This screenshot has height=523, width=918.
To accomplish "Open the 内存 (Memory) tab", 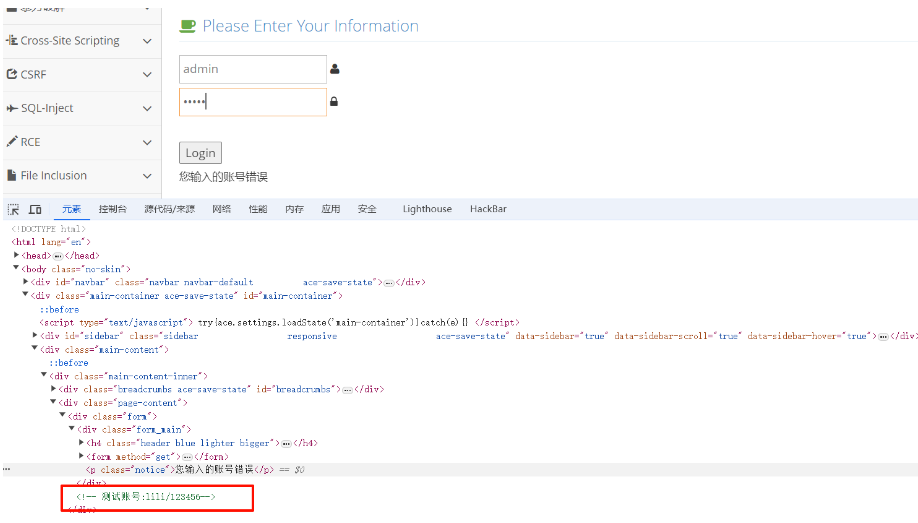I will click(x=294, y=209).
